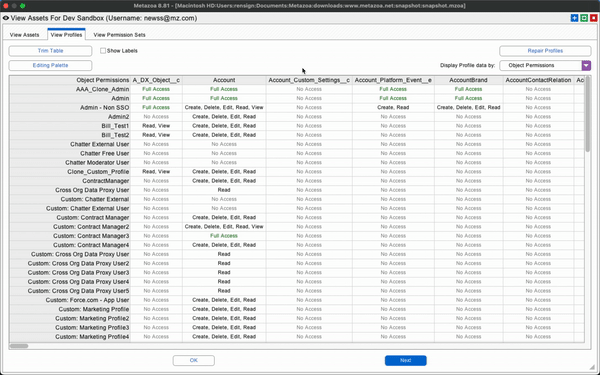The width and height of the screenshot is (600, 375).
Task: Click Admin's Full Access cell under AccountBrand
Action: (468, 98)
